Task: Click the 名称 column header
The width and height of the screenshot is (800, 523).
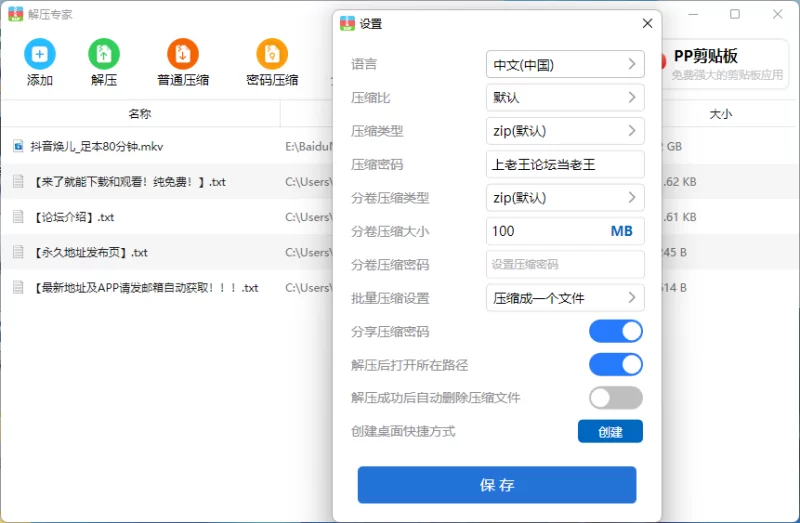Action: tap(140, 114)
